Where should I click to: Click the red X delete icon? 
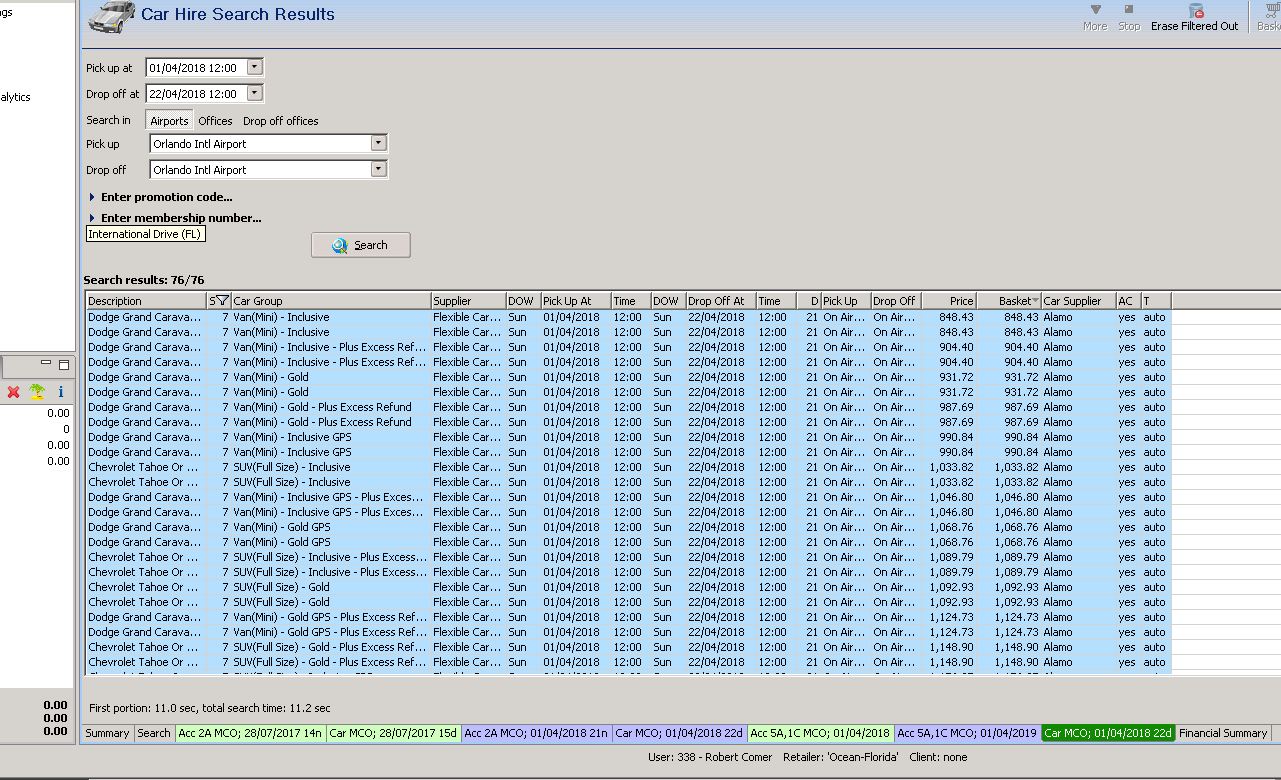[13, 392]
